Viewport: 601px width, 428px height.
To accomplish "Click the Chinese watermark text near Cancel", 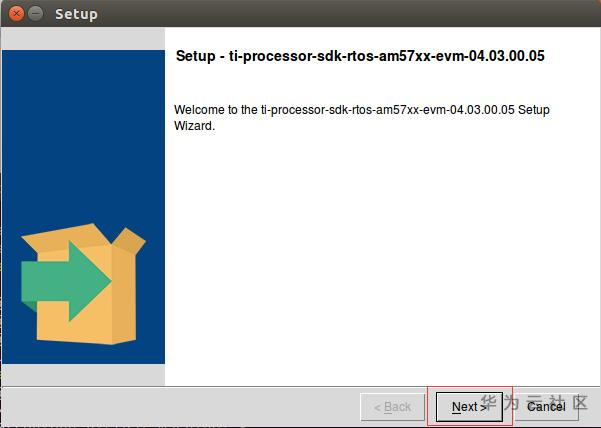I will click(x=534, y=402).
